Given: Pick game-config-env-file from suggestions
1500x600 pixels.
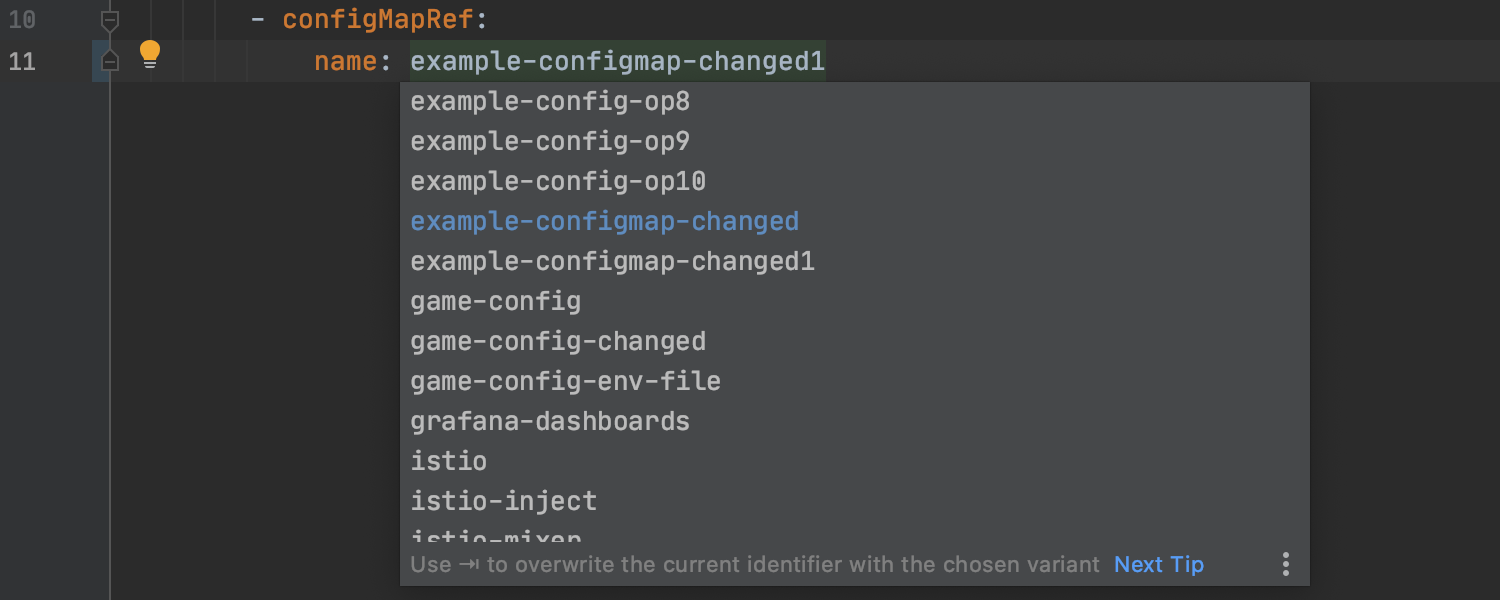Looking at the screenshot, I should (855, 382).
